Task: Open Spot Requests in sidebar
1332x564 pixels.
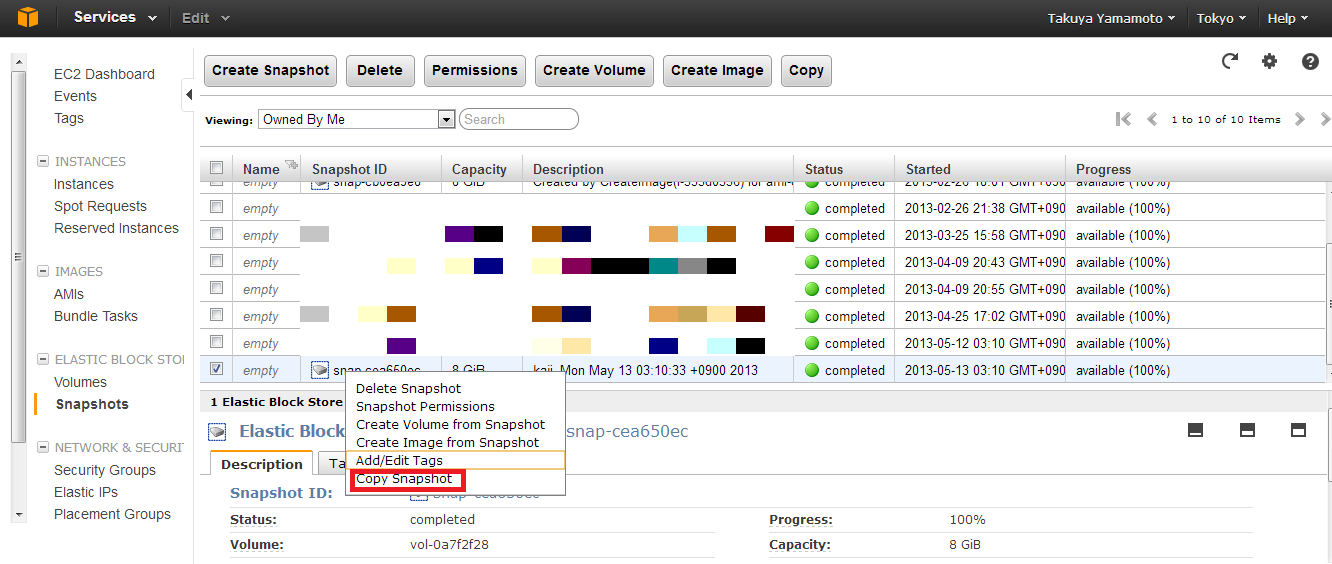Action: click(100, 206)
